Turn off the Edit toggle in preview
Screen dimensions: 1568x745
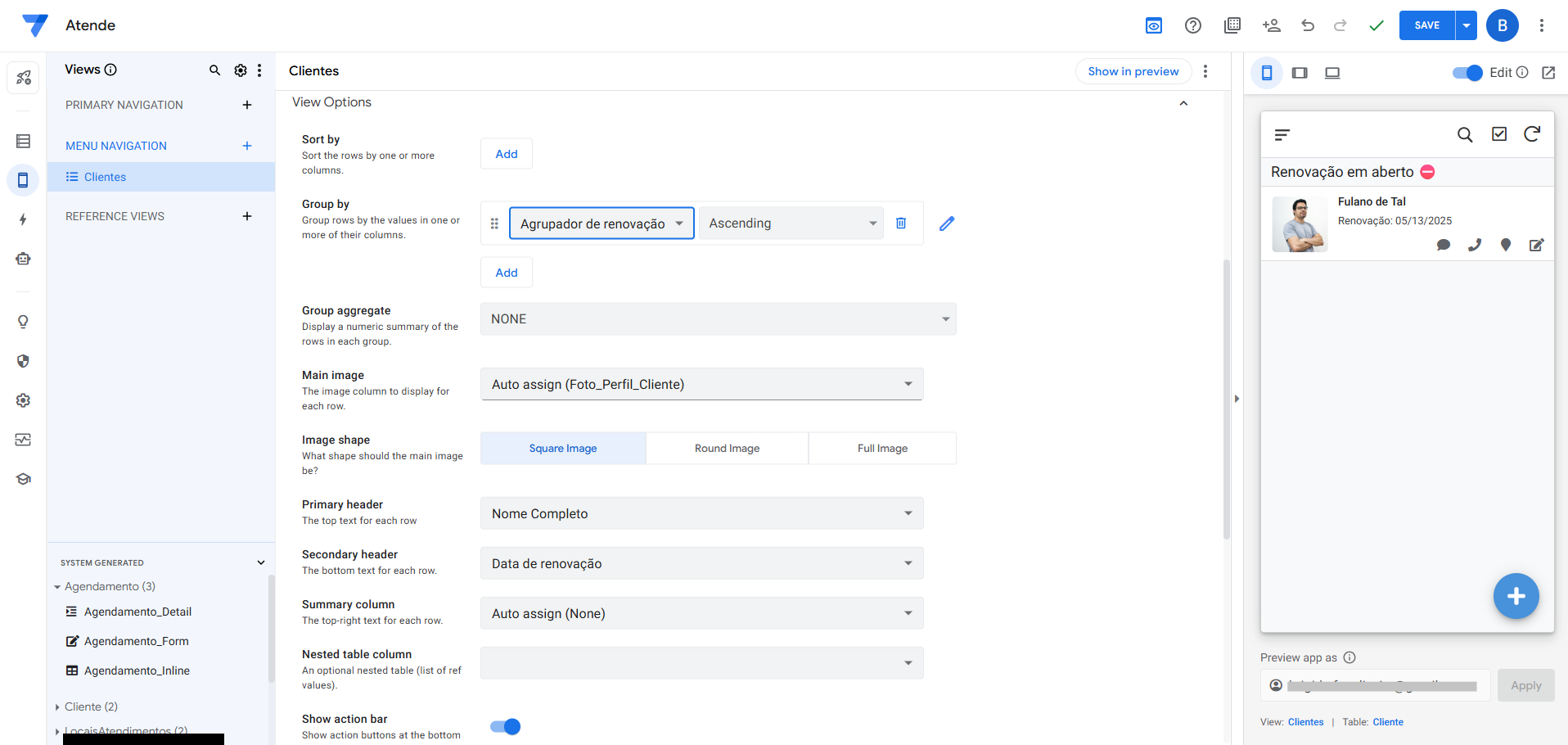tap(1467, 73)
